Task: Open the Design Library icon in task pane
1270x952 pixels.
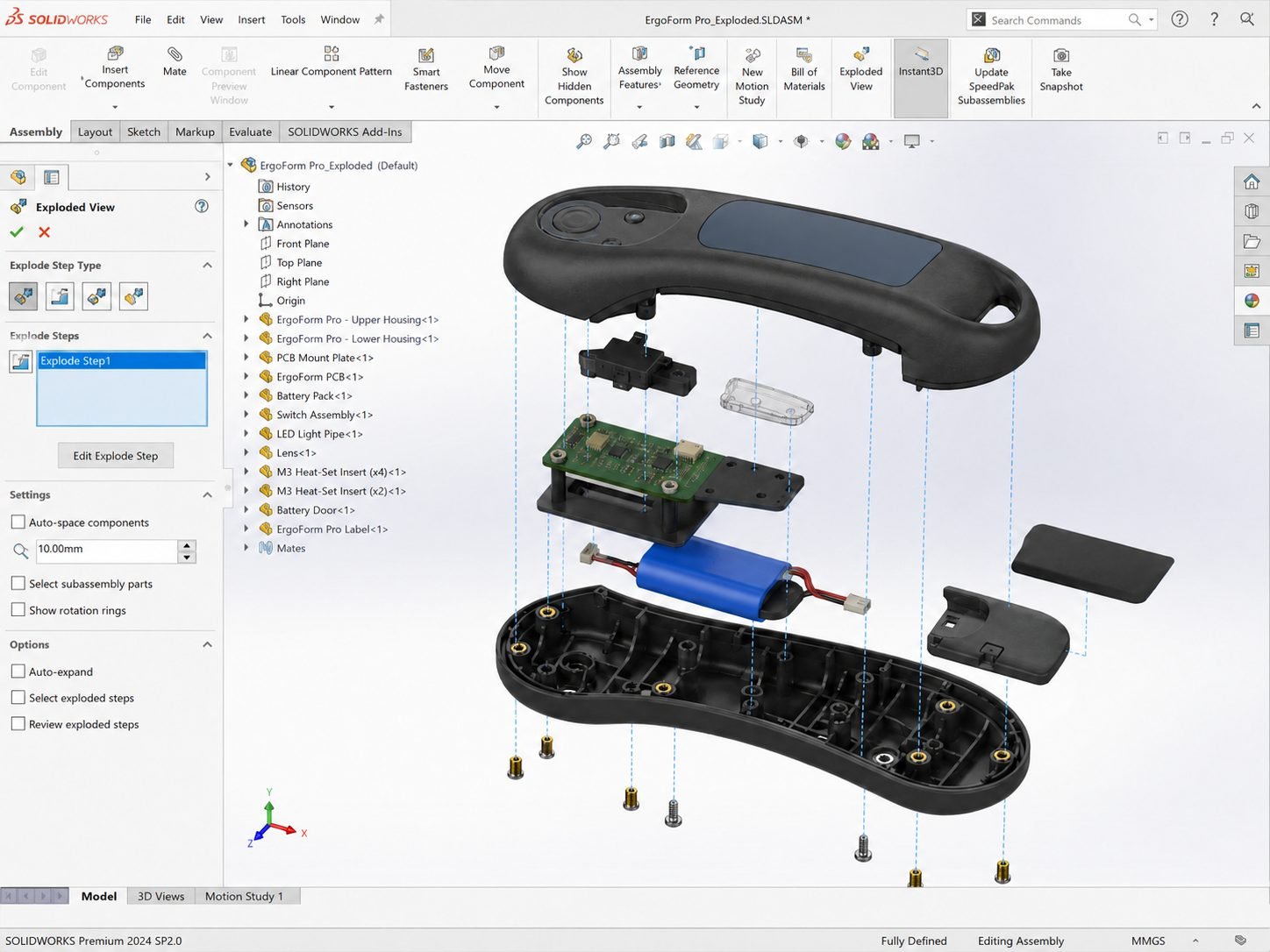Action: [x=1252, y=211]
